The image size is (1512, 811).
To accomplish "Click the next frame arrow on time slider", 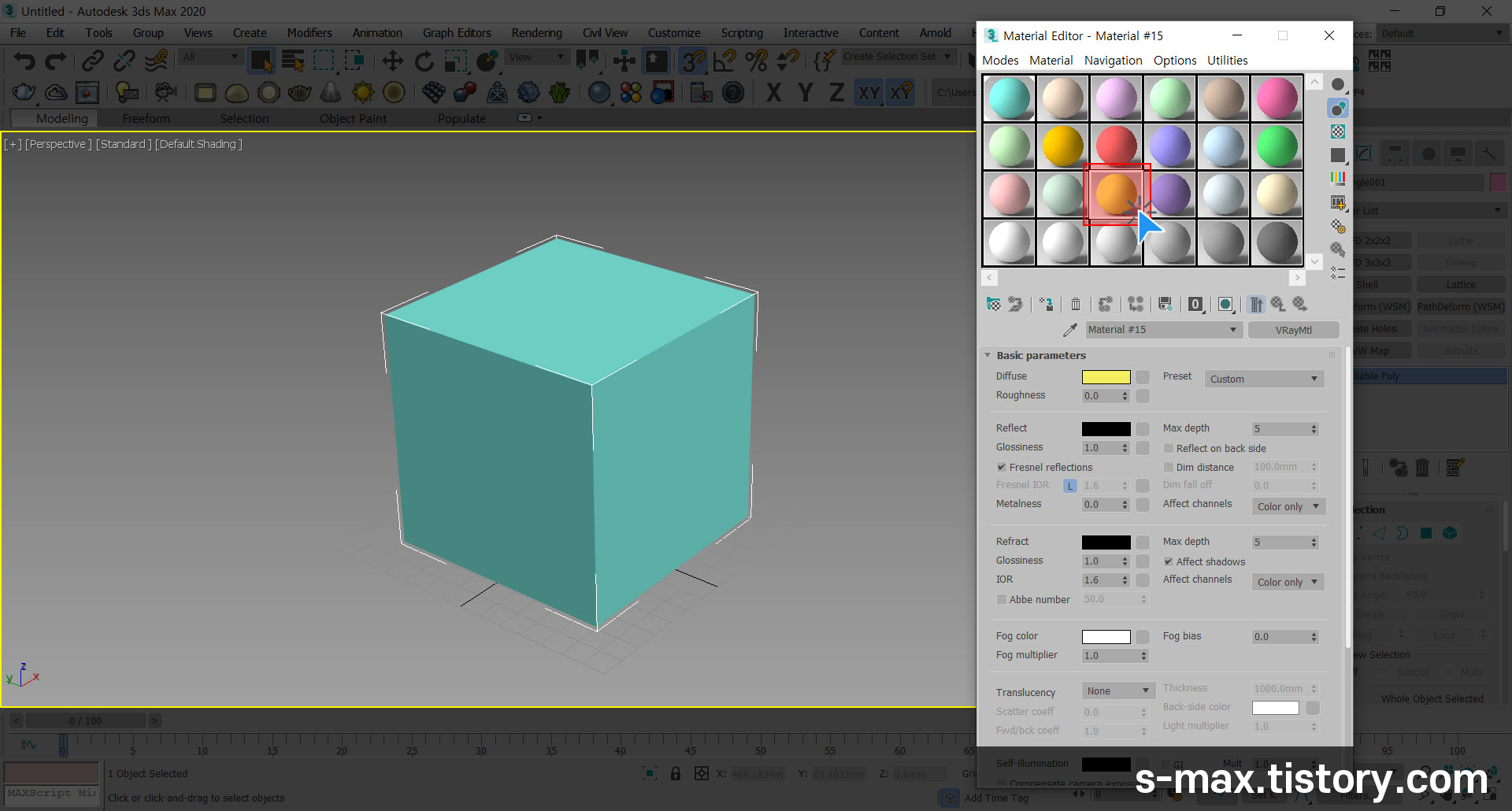I will coord(155,720).
